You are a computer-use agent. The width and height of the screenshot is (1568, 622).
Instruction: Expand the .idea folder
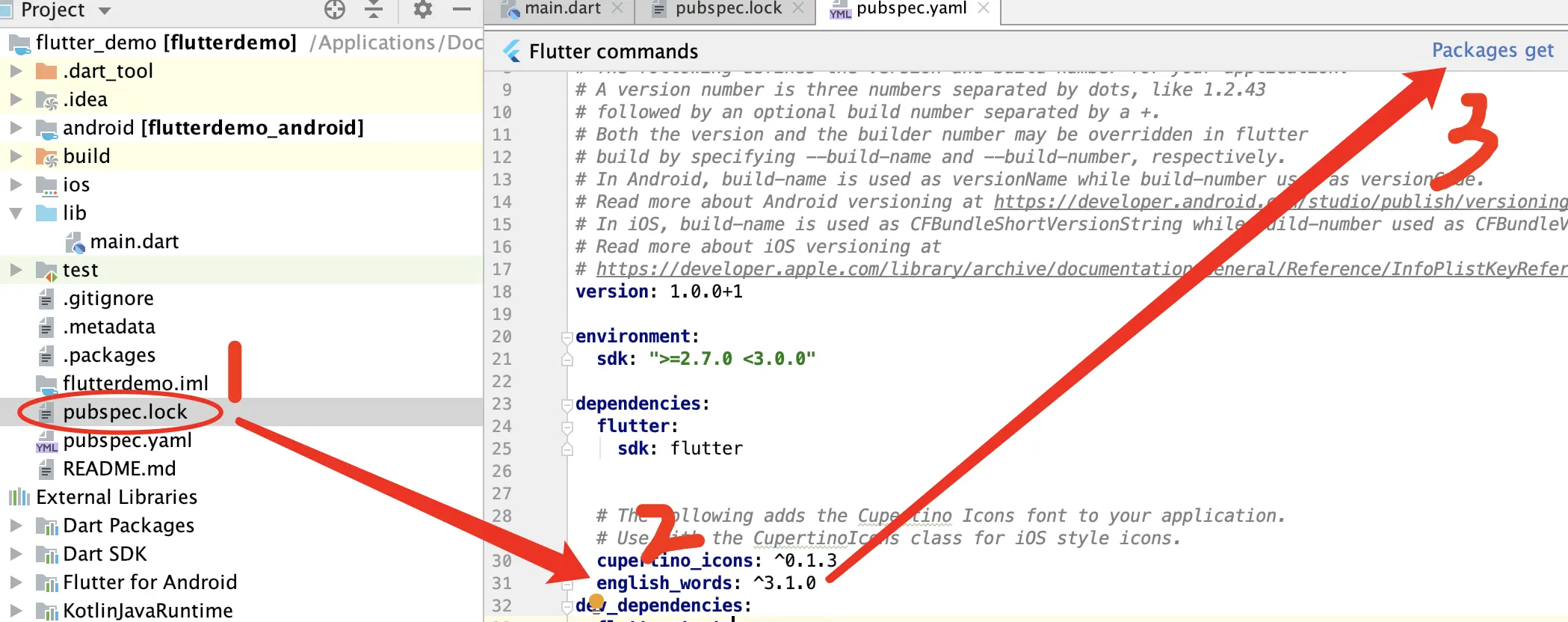click(16, 99)
